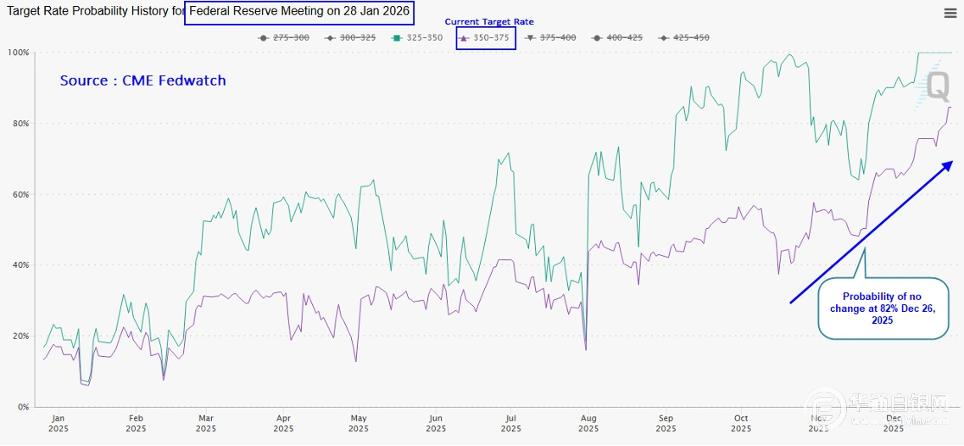Open the chart hamburger menu
The width and height of the screenshot is (964, 446).
pyautogui.click(x=949, y=13)
